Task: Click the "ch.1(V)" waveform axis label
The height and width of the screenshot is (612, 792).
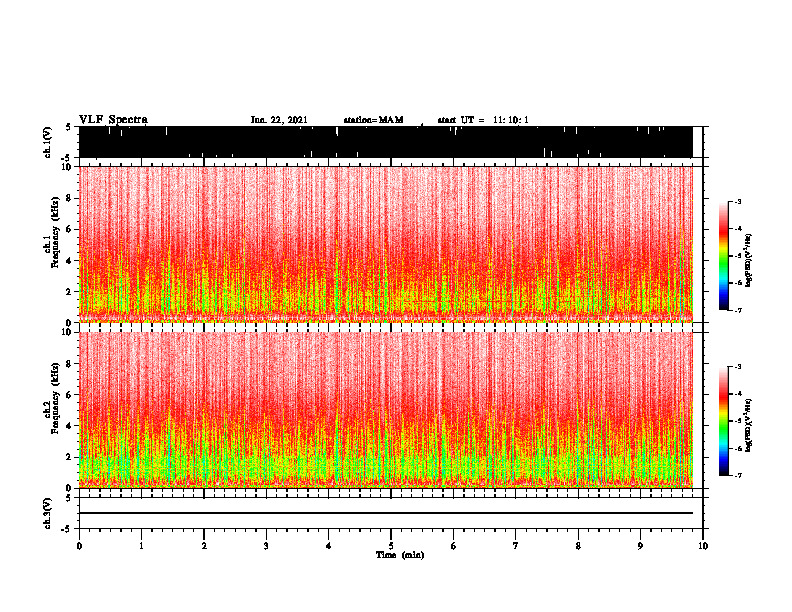Action: pos(48,142)
